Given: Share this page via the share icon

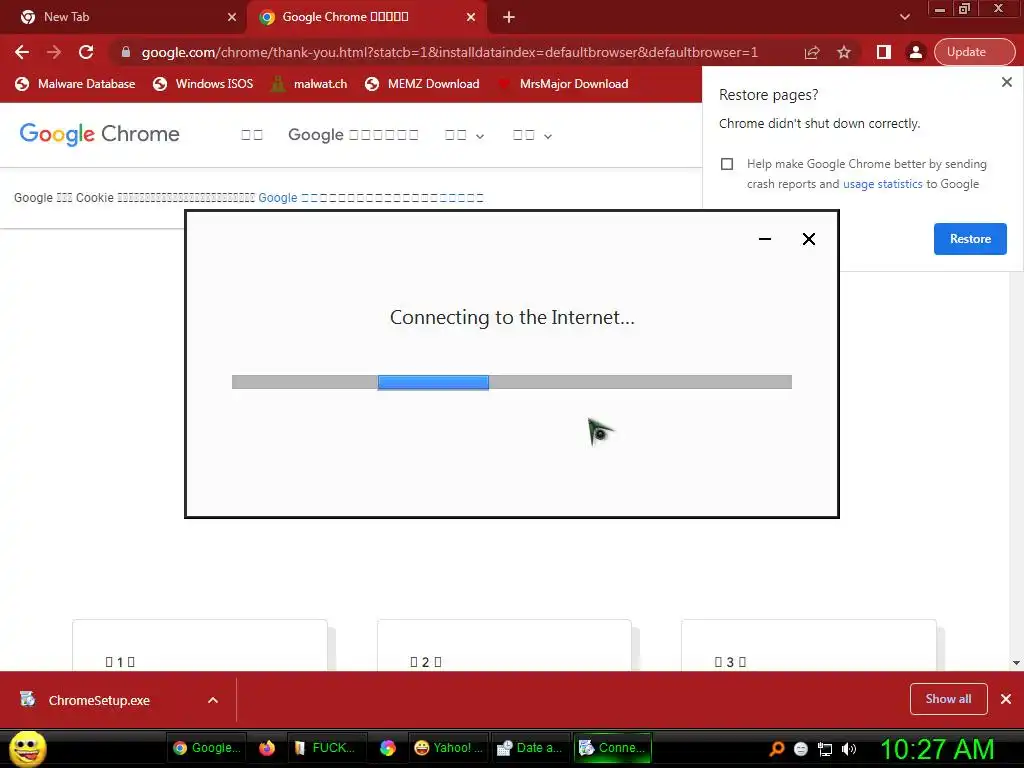Looking at the screenshot, I should 812,52.
